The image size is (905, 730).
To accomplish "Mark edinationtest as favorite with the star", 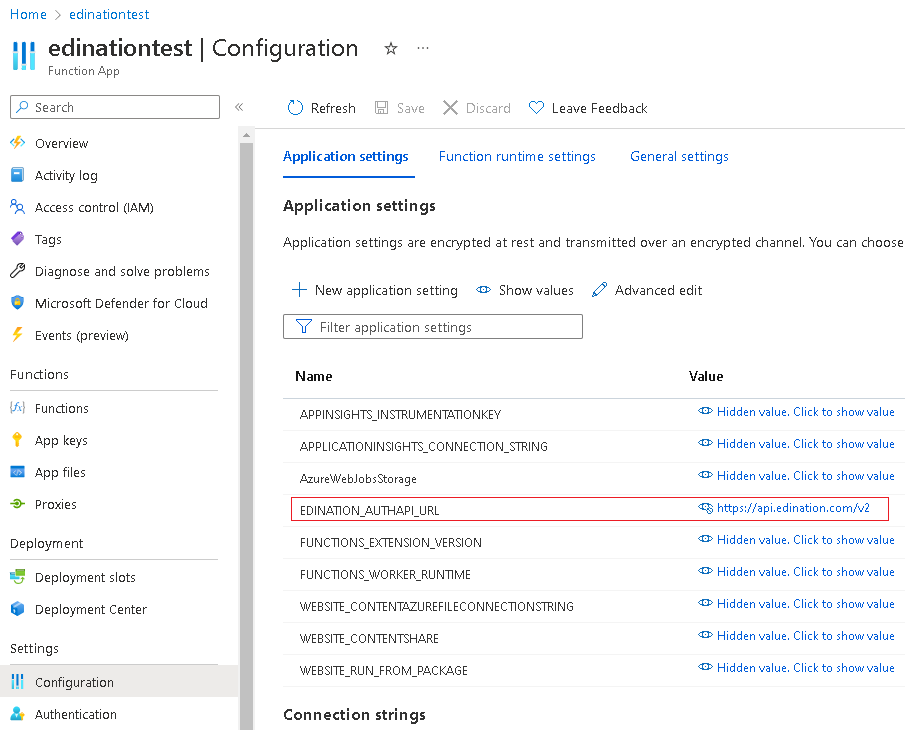I will [390, 48].
